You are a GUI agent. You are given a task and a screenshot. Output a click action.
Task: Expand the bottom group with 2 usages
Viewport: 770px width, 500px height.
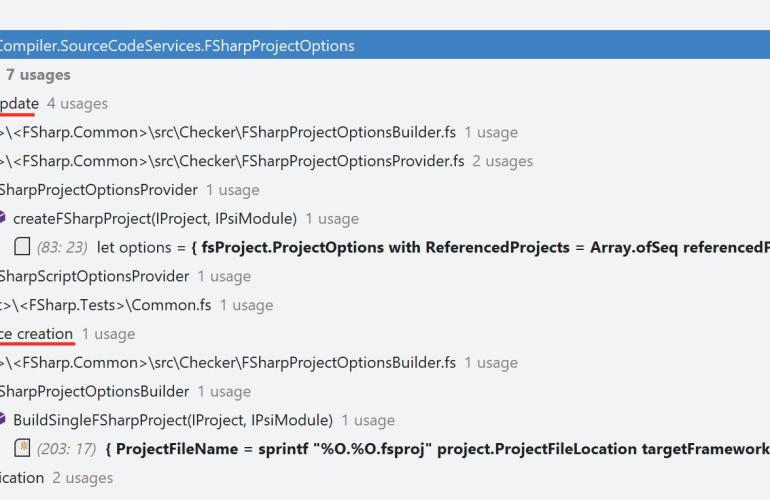[x=22, y=478]
